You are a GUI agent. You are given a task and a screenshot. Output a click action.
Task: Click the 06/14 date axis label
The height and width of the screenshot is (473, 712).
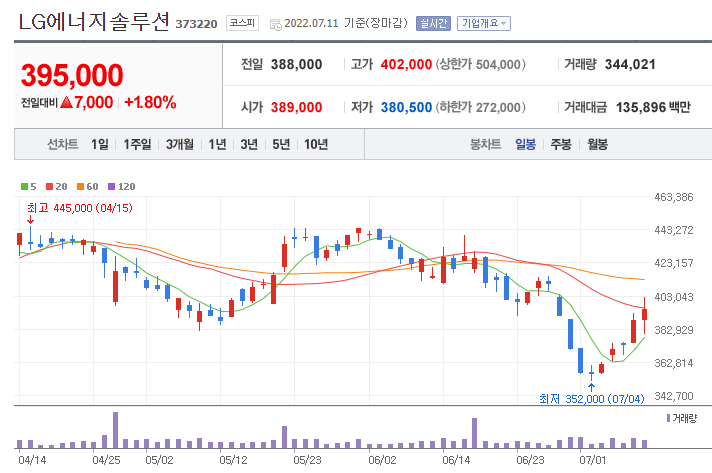click(456, 460)
